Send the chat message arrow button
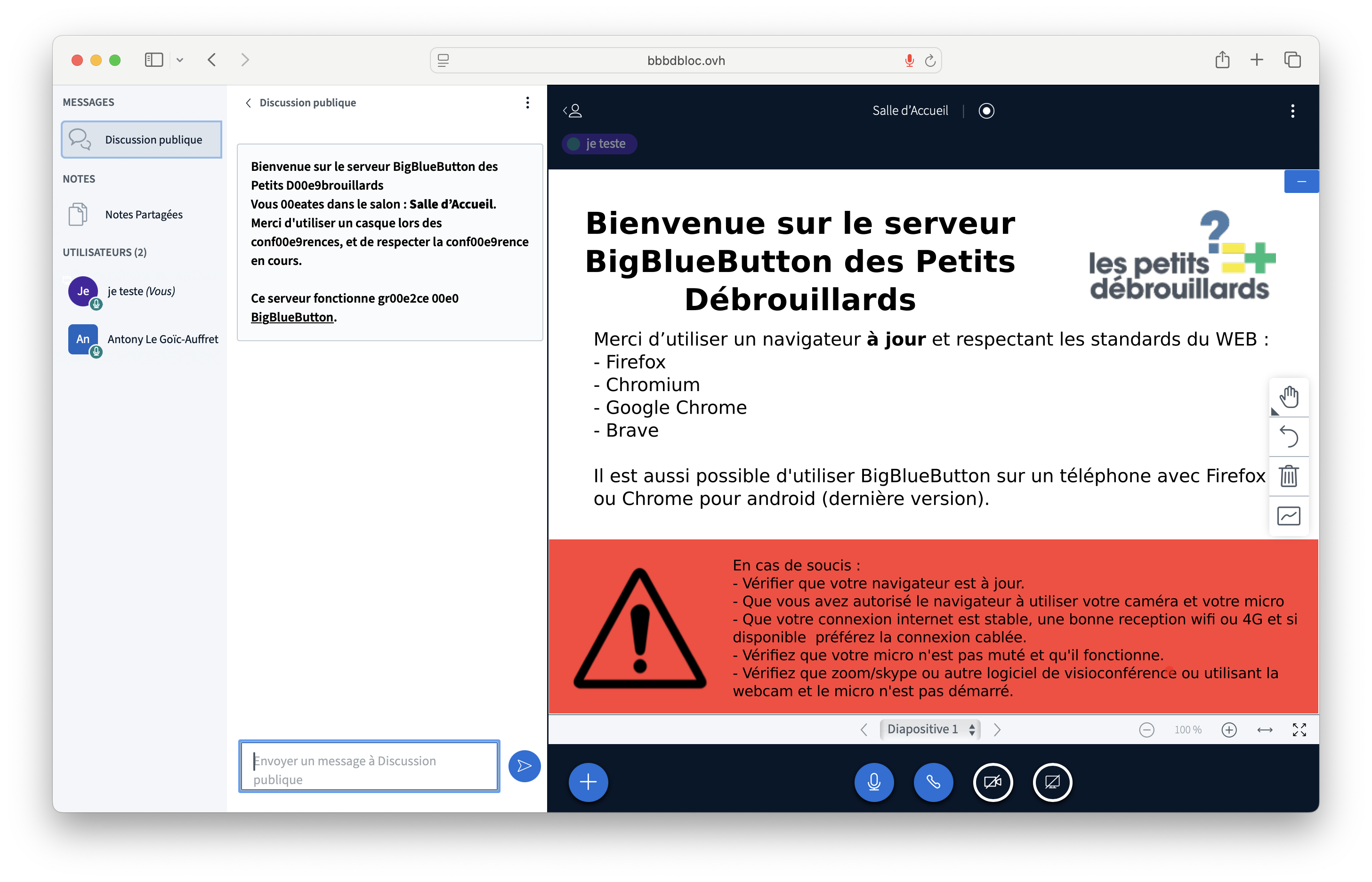The height and width of the screenshot is (882, 1372). [x=524, y=766]
